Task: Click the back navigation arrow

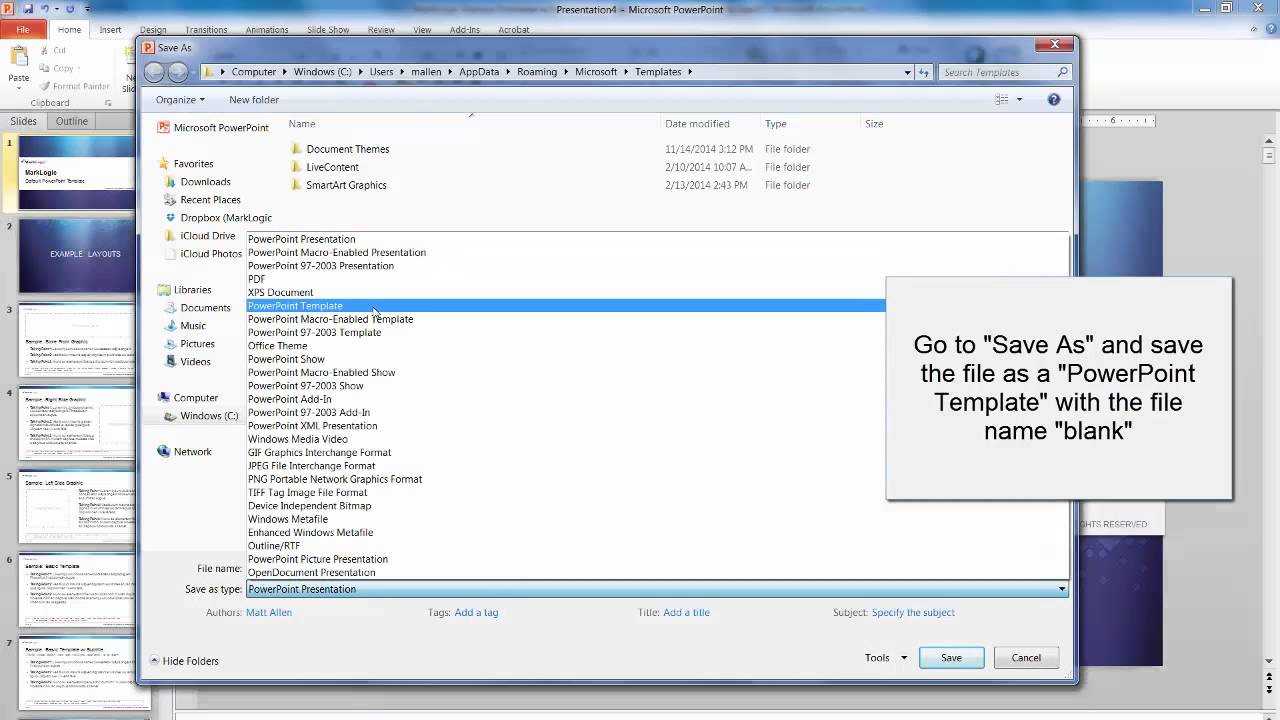Action: 154,71
